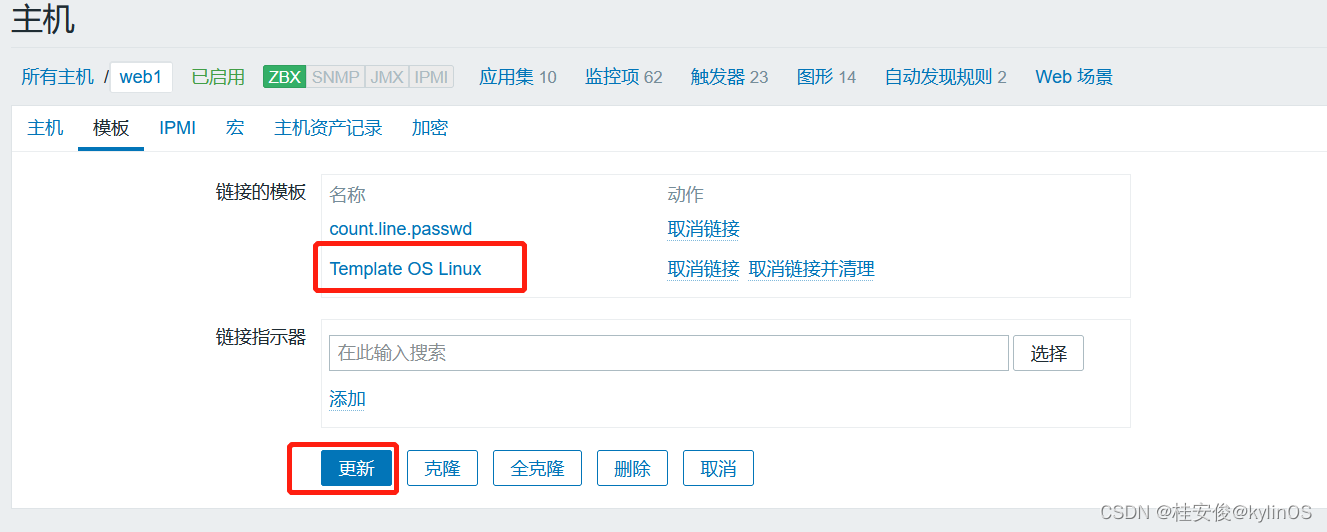The image size is (1327, 532).
Task: Toggle the 已启用 host status
Action: pos(218,77)
